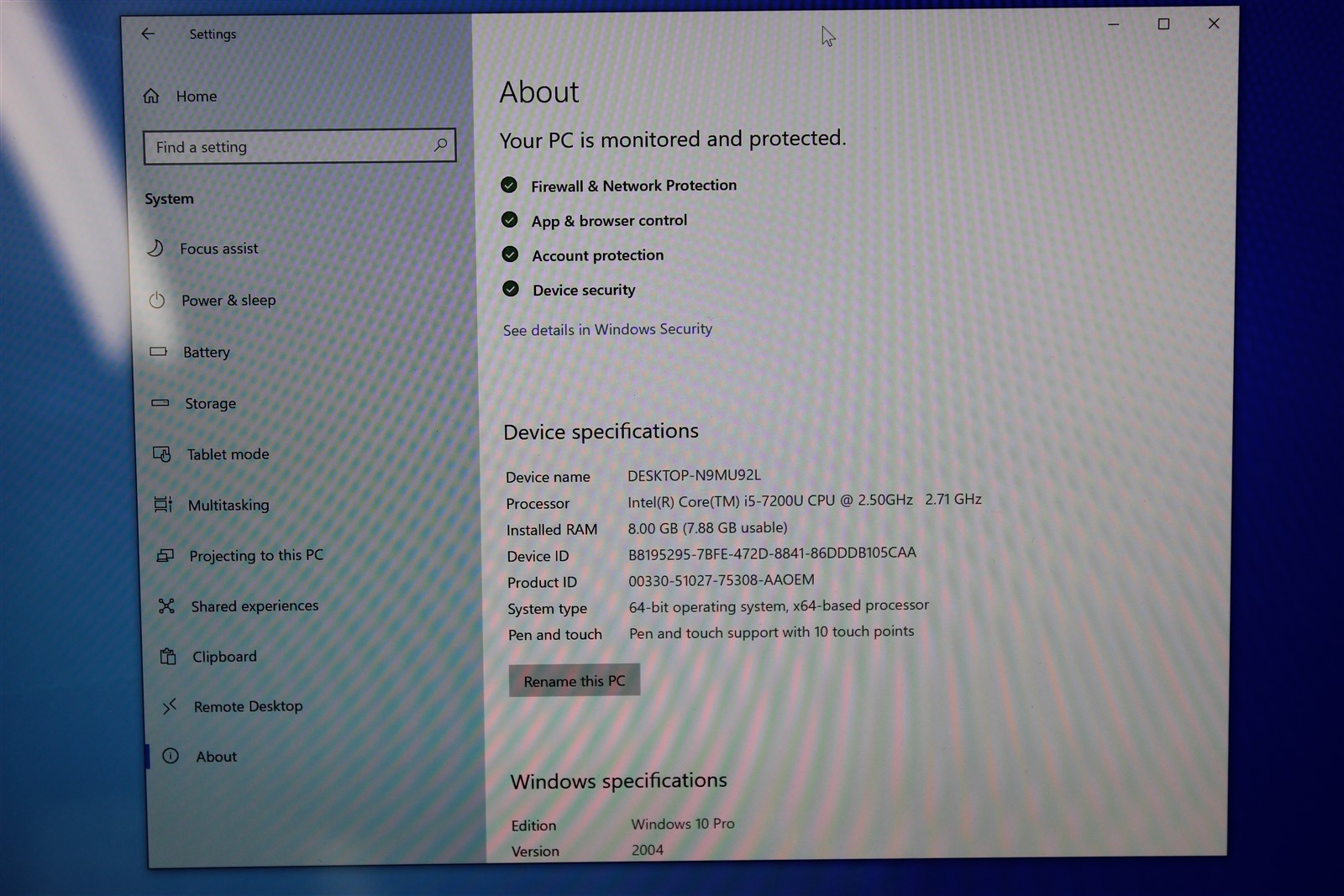
Task: Click the Storage drive icon
Action: point(160,403)
